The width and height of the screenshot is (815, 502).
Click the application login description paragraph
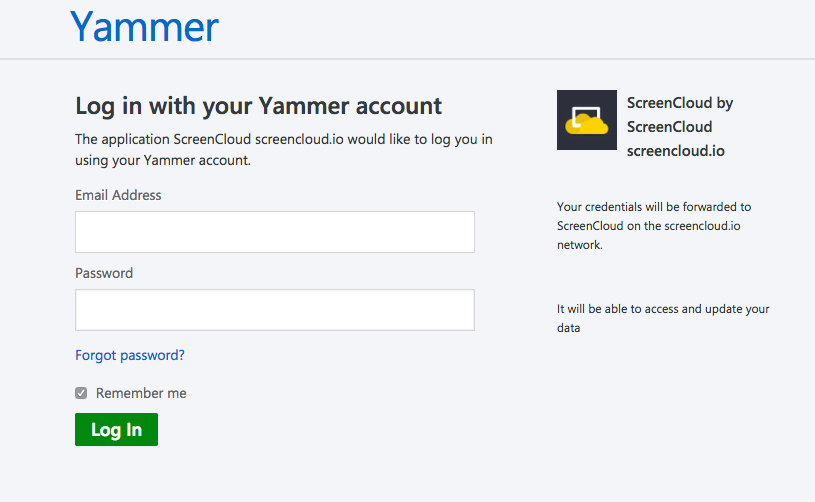tap(283, 150)
